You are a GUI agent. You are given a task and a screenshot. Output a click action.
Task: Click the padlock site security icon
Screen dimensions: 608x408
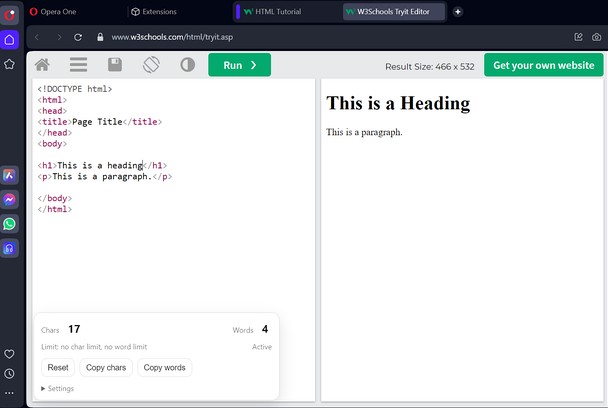click(100, 37)
